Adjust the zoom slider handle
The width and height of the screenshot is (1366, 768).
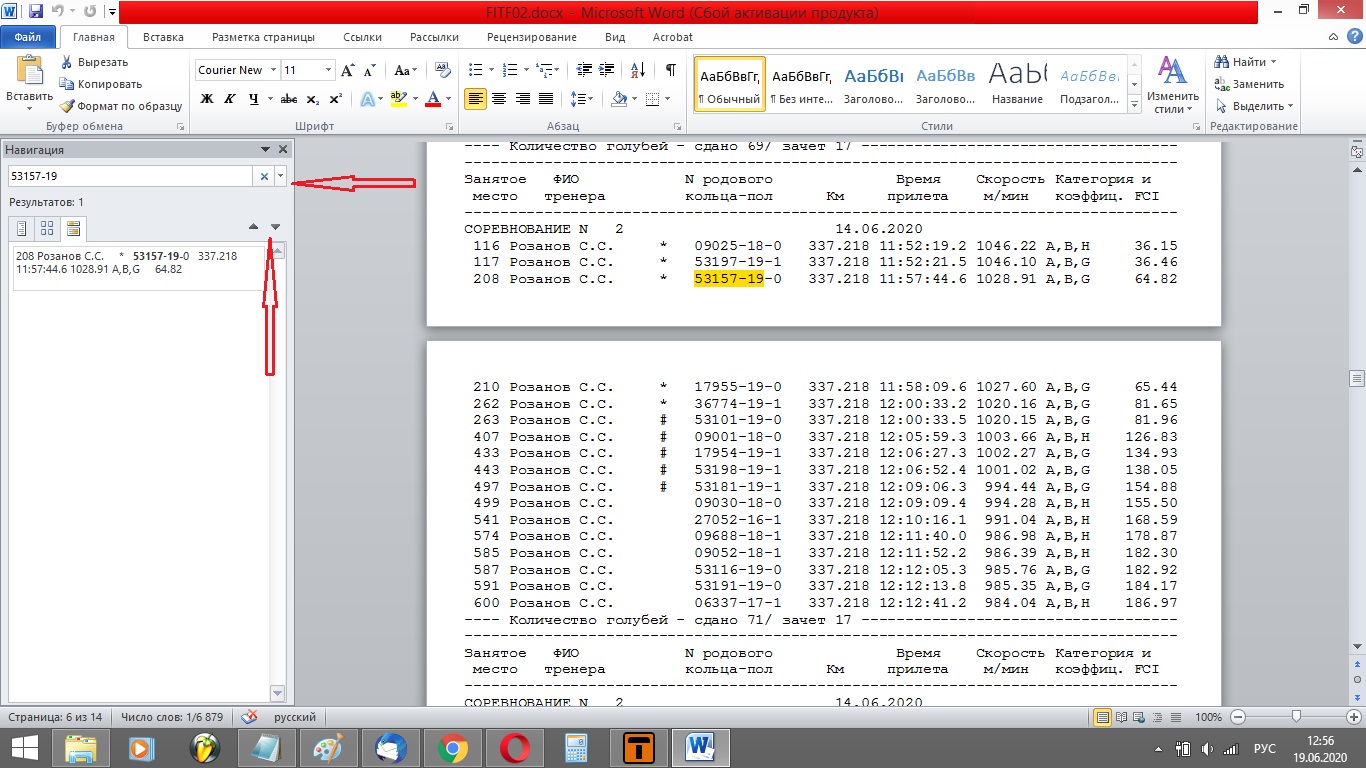click(x=1296, y=716)
